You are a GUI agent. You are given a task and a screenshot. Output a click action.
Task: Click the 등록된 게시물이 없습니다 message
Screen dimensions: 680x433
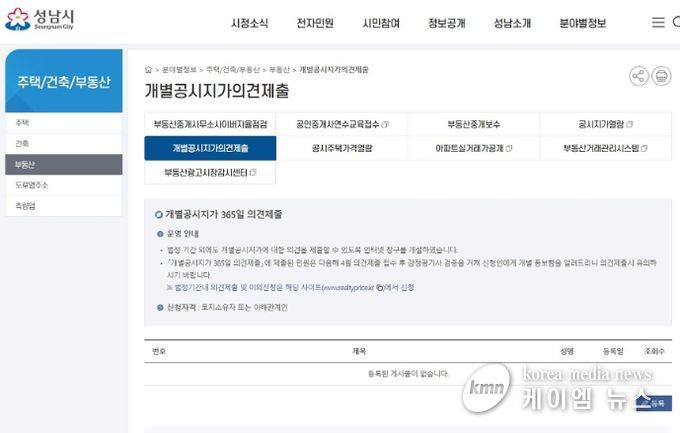[x=408, y=374]
